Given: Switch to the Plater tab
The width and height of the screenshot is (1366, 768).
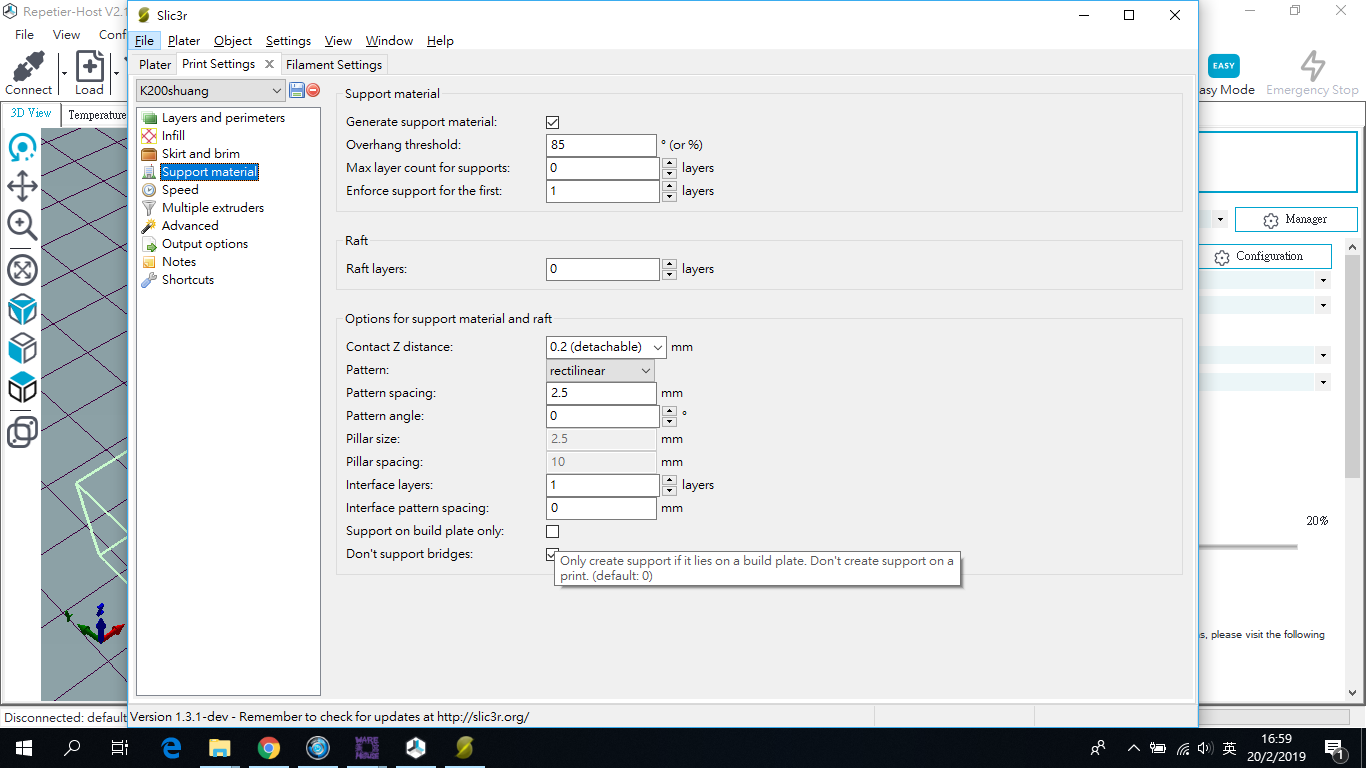Looking at the screenshot, I should (155, 65).
